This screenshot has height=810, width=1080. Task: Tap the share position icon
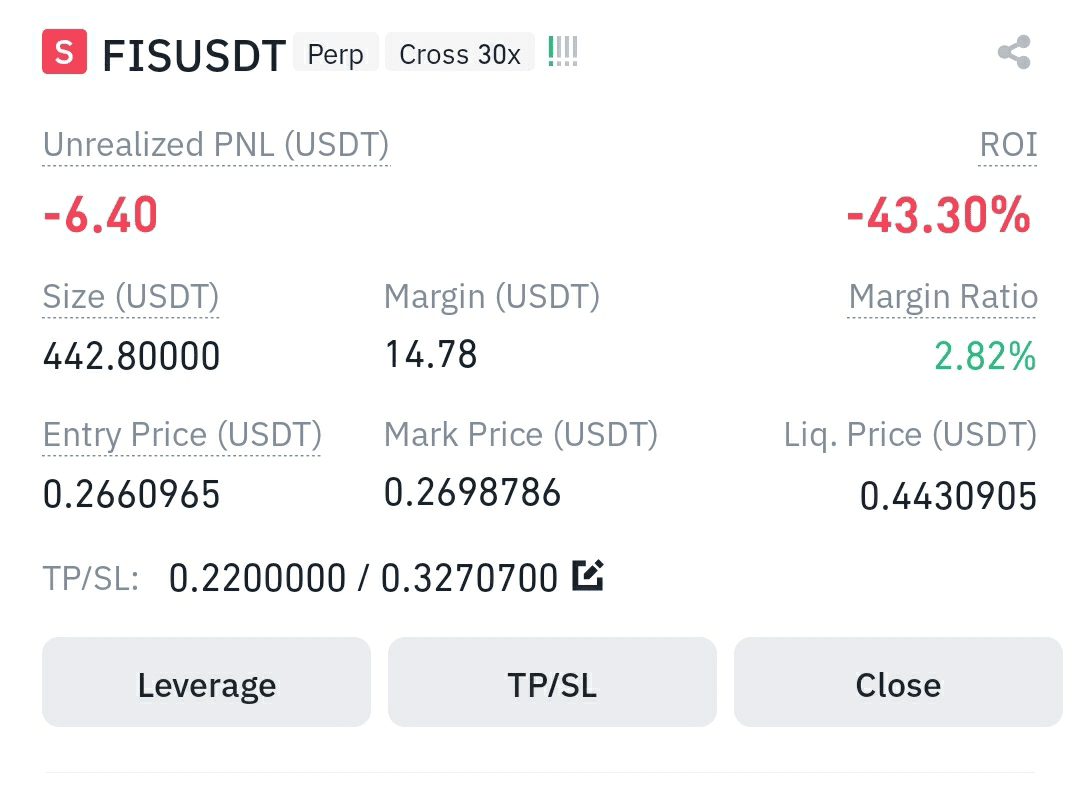[1014, 52]
